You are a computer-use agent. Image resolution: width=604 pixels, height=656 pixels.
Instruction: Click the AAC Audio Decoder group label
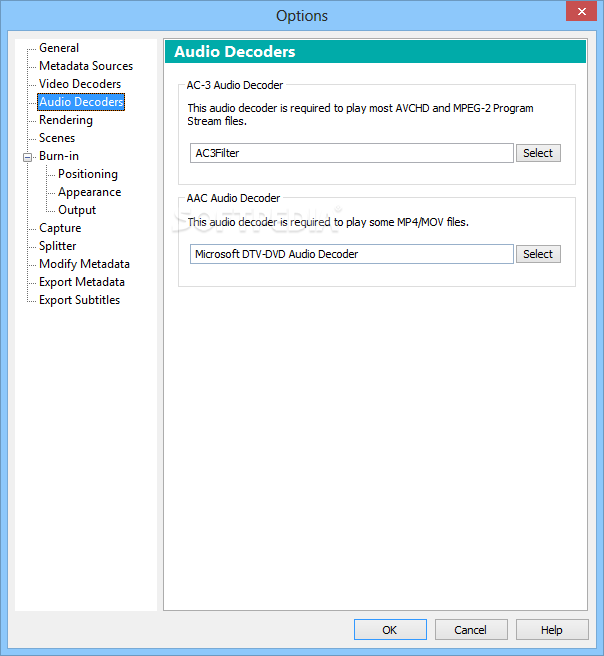[x=233, y=198]
